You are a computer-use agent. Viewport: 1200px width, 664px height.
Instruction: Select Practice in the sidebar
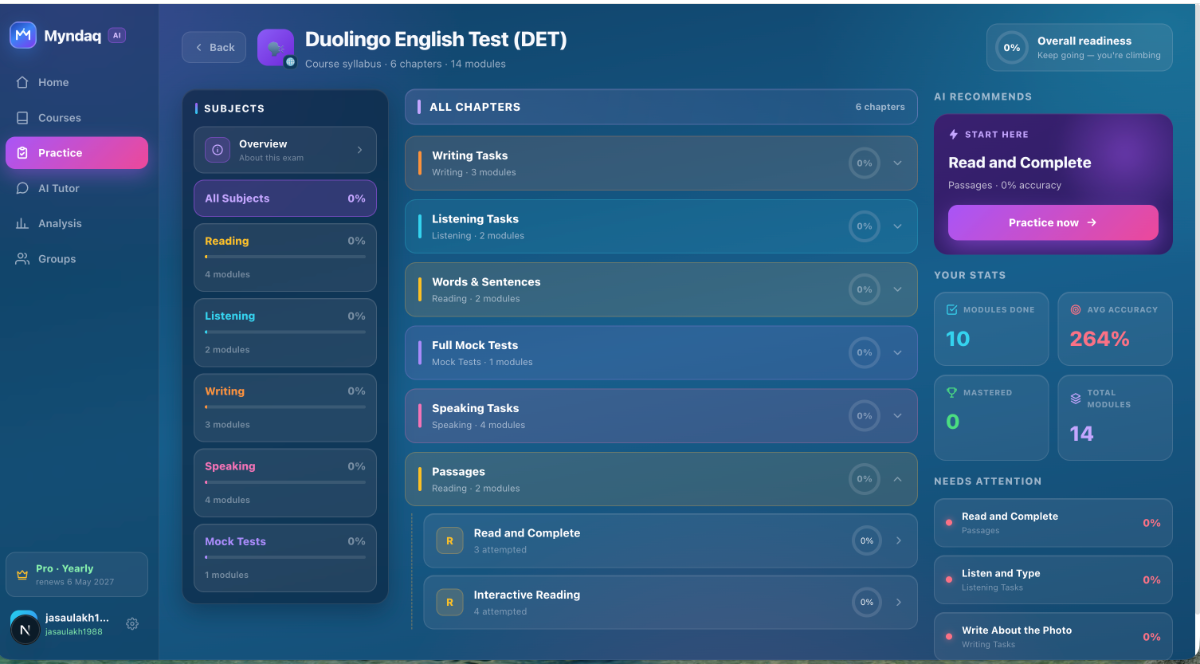(77, 153)
